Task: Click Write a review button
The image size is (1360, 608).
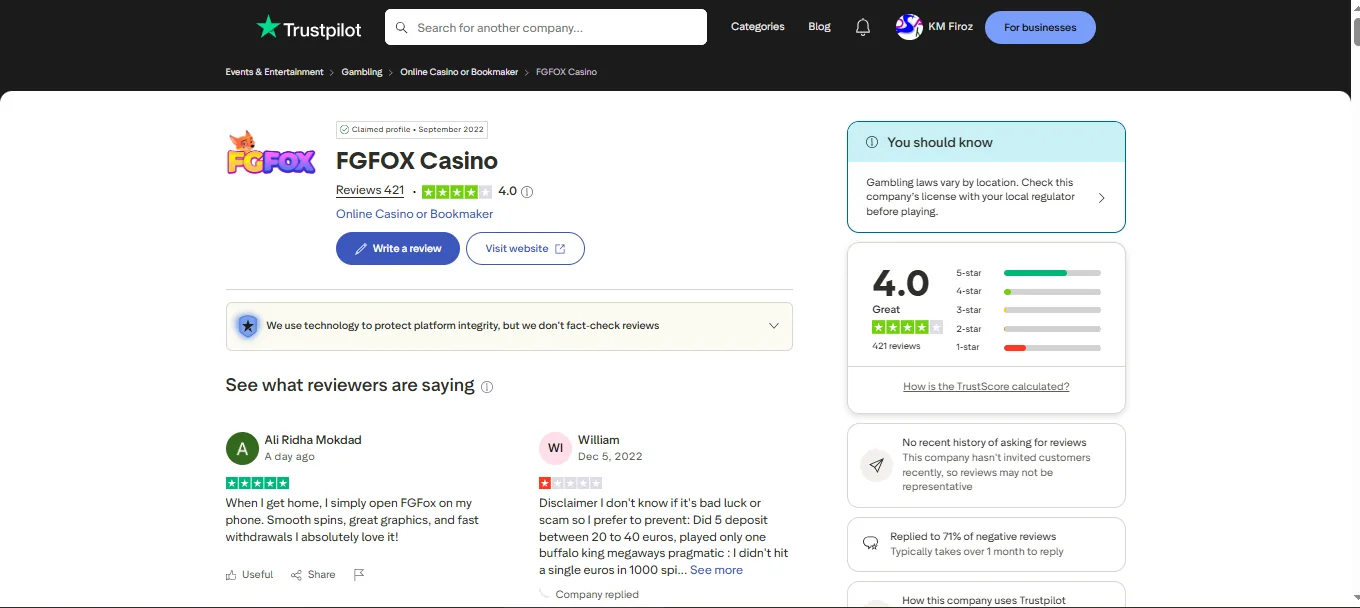Action: tap(398, 249)
